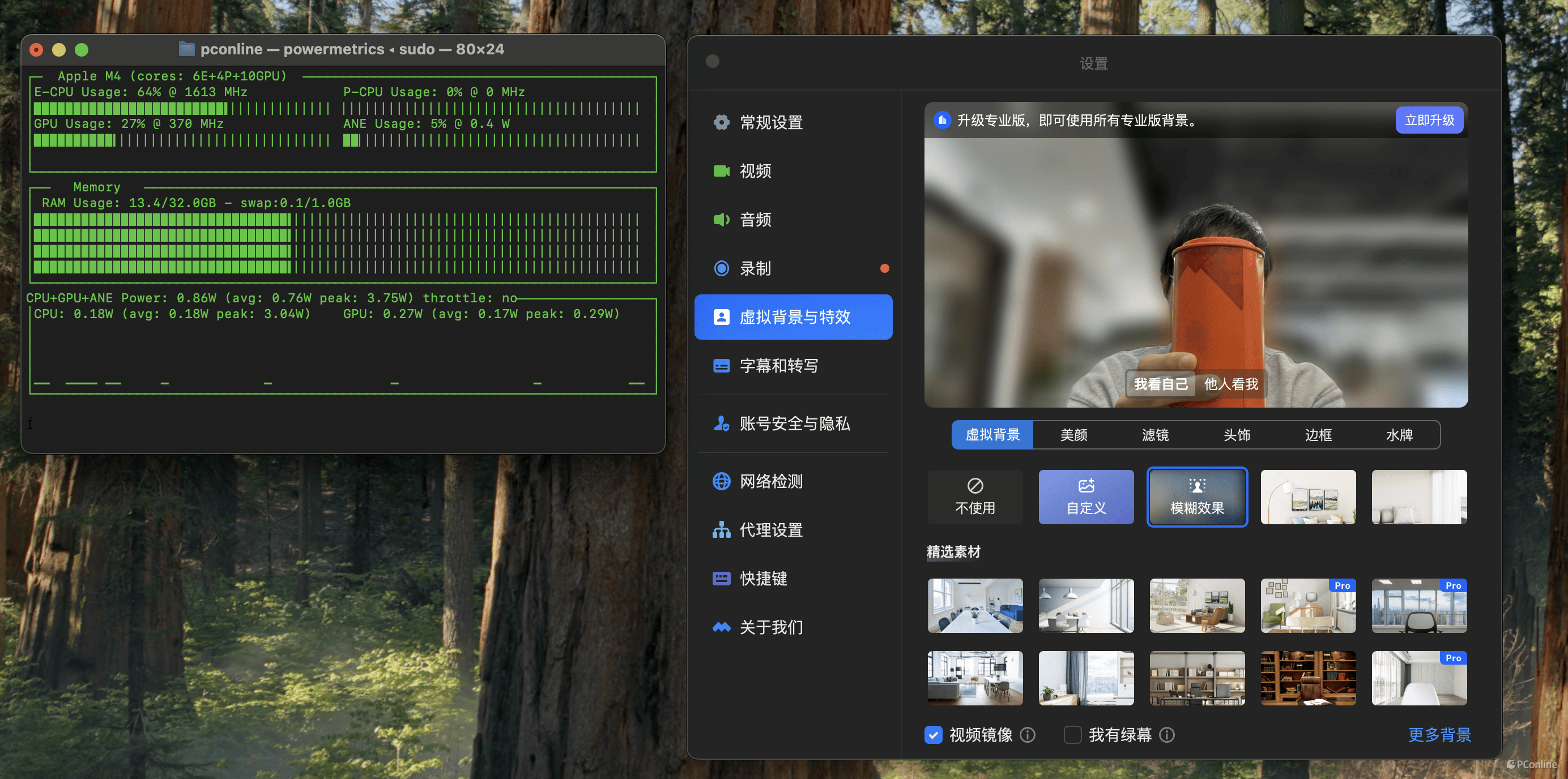Choose the bookshelf library background thumbnail
The width and height of the screenshot is (1568, 779).
pyautogui.click(x=1307, y=678)
